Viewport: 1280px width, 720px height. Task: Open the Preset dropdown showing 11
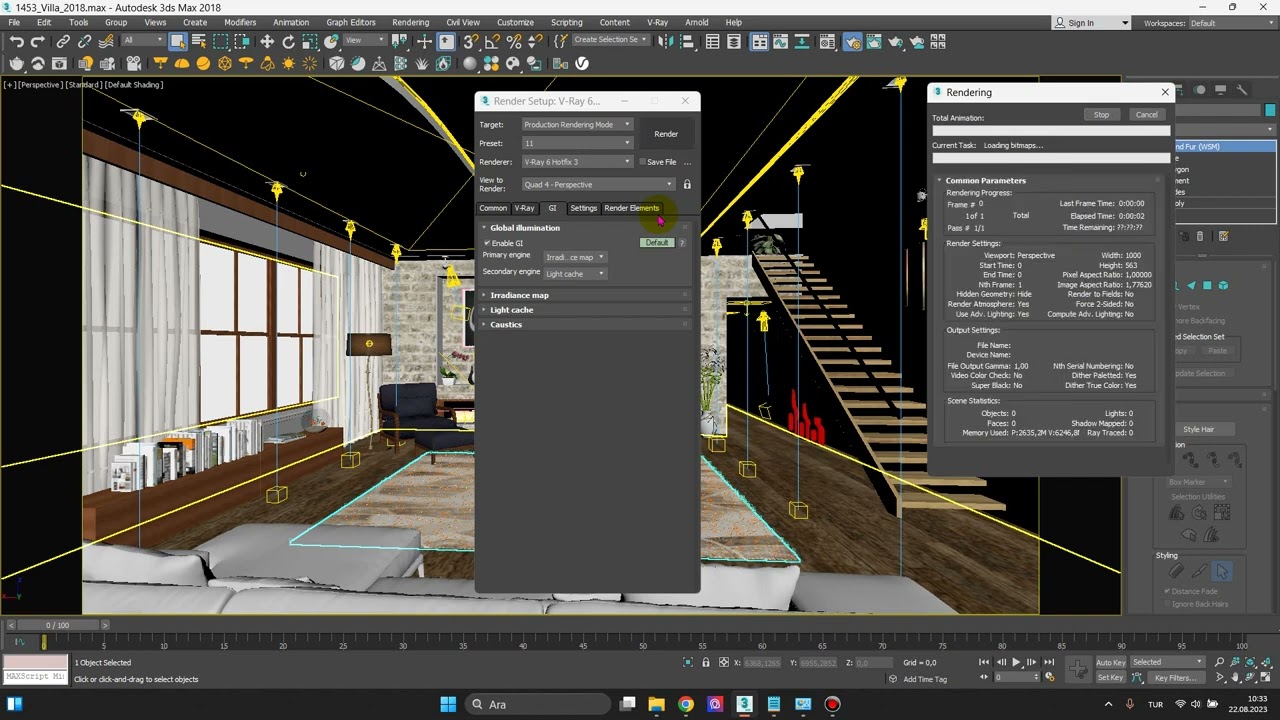tap(577, 143)
